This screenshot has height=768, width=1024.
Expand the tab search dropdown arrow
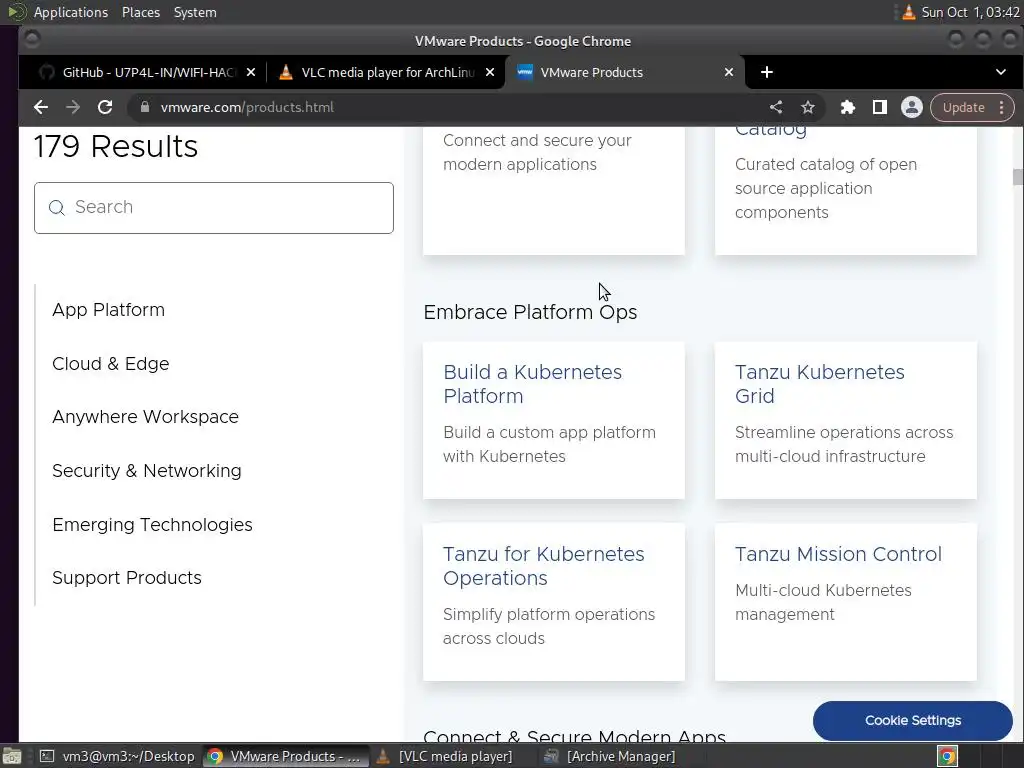coord(1000,72)
